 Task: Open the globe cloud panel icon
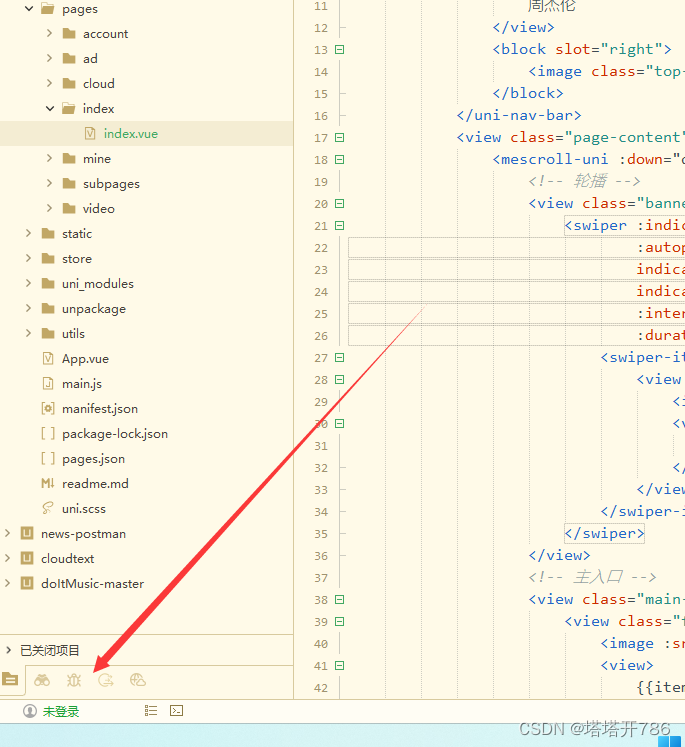138,680
